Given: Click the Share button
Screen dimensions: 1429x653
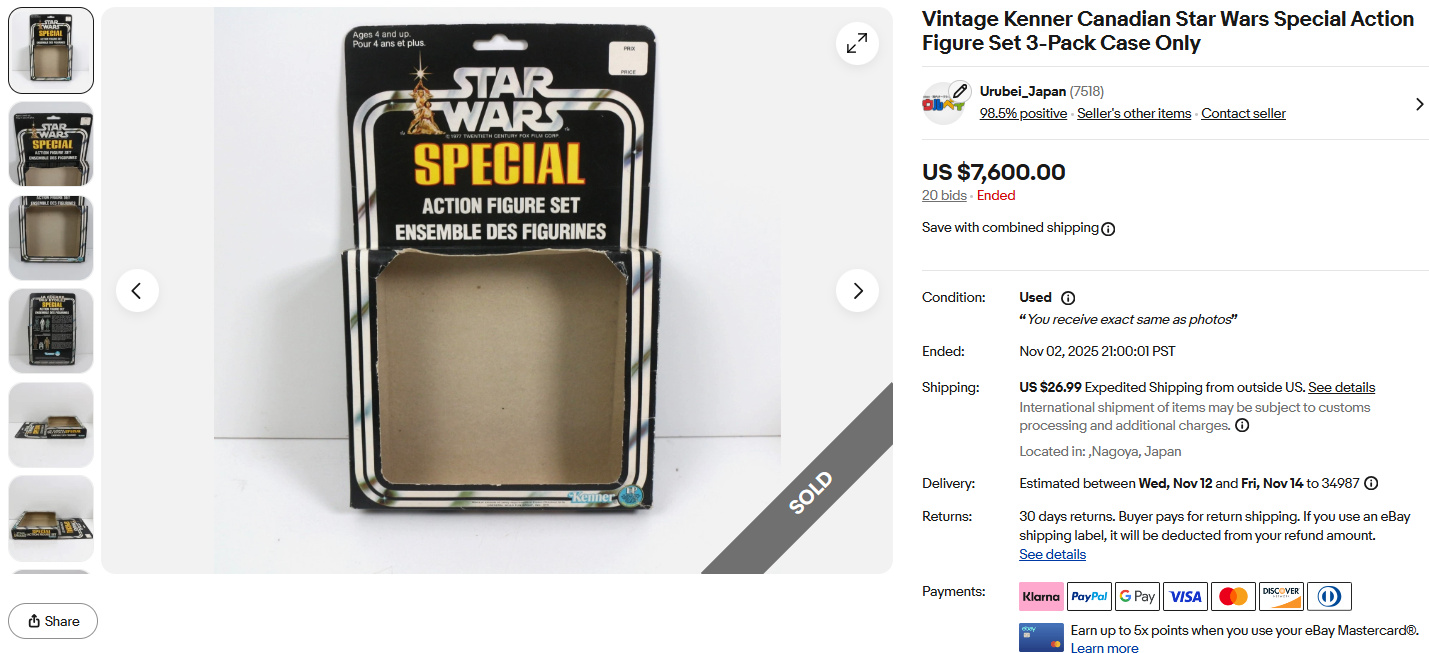Looking at the screenshot, I should pos(53,621).
